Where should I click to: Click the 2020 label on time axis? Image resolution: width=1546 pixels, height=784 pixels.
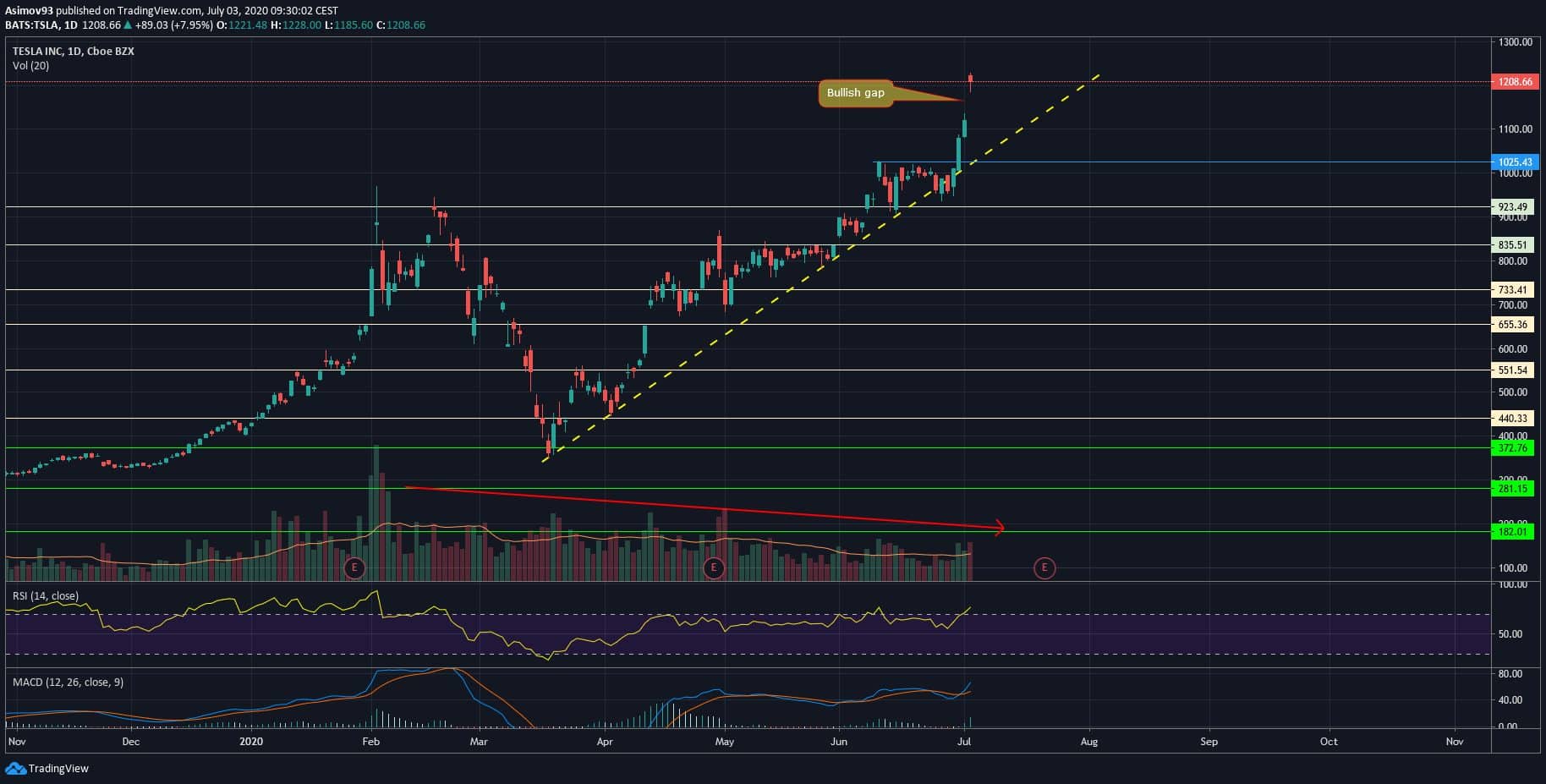251,742
